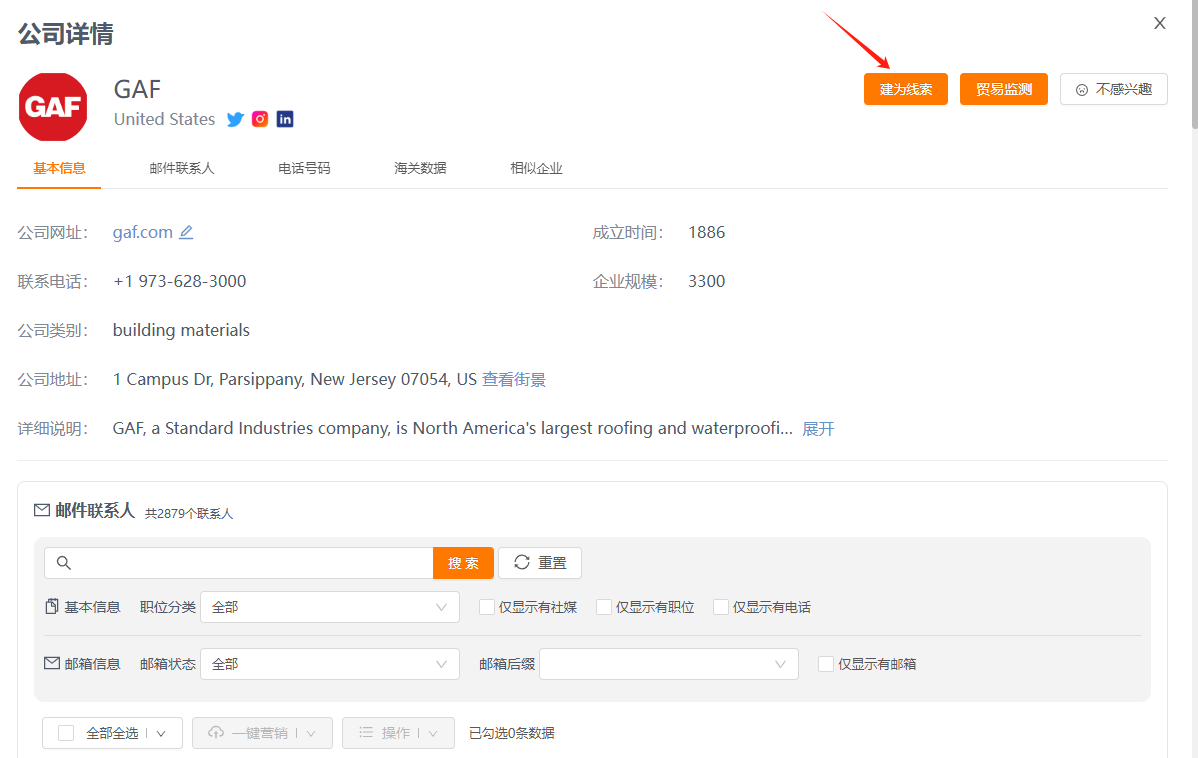The image size is (1198, 758).
Task: Open the 邮箱状态 dropdown
Action: pyautogui.click(x=330, y=664)
